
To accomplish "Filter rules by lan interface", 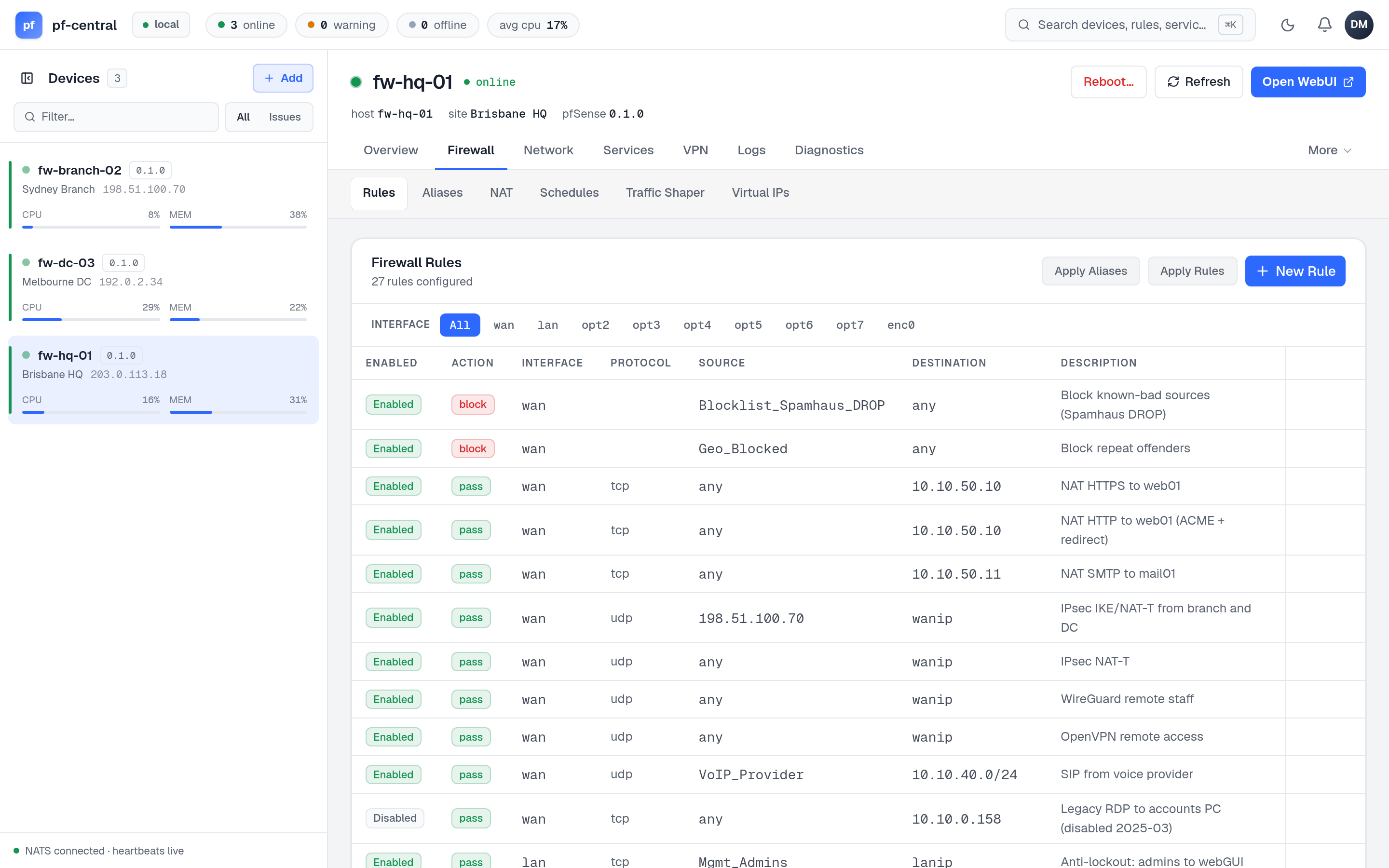I will pyautogui.click(x=547, y=325).
